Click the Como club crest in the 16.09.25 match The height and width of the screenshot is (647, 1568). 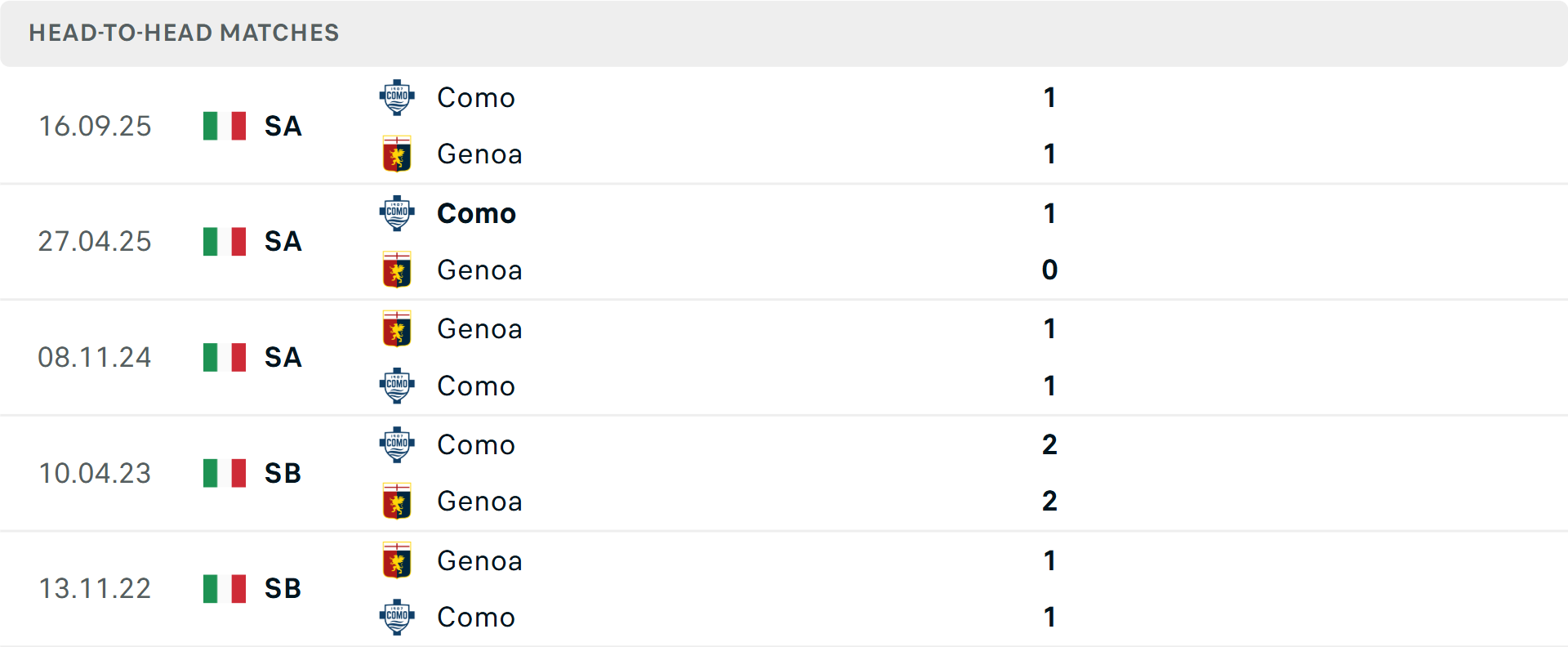coord(398,96)
